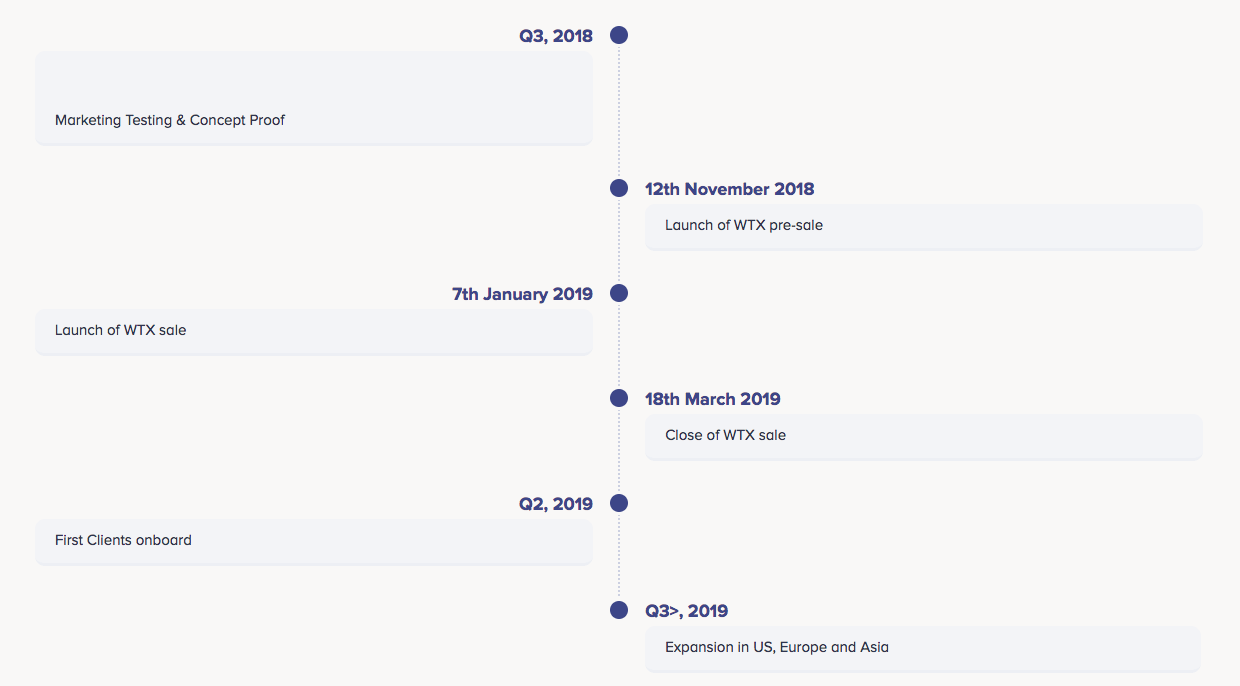The width and height of the screenshot is (1240, 686).
Task: Open the Marketing Testing & Concept Proof card
Action: [x=314, y=98]
